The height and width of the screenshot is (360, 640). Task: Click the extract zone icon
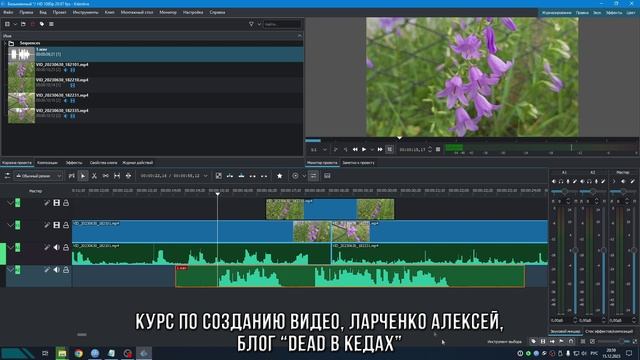(x=253, y=176)
